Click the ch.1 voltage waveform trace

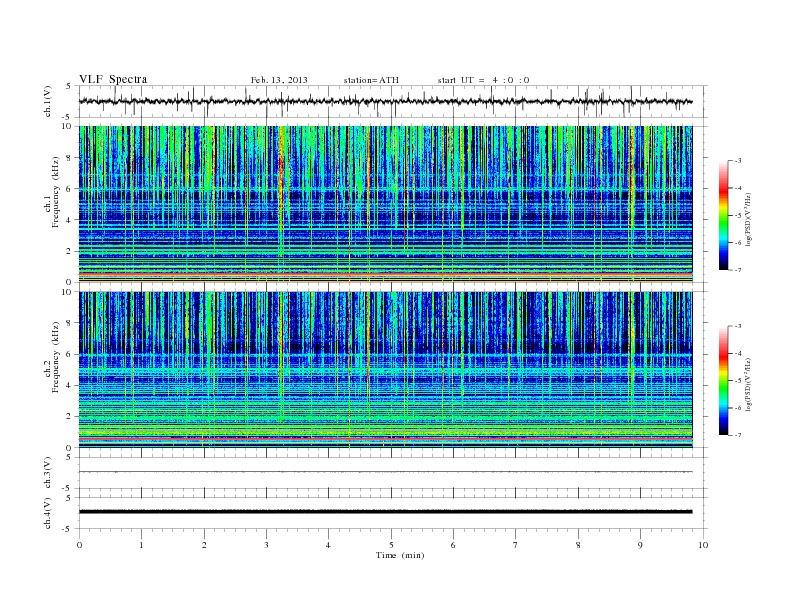pyautogui.click(x=385, y=101)
